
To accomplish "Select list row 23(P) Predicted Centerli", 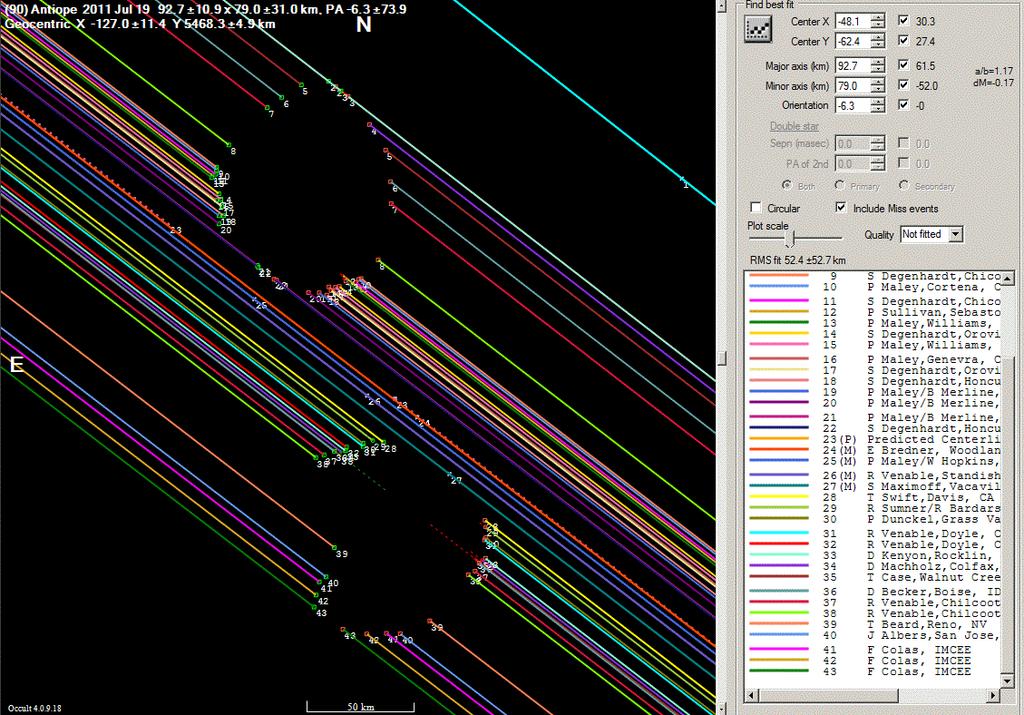I will point(872,439).
